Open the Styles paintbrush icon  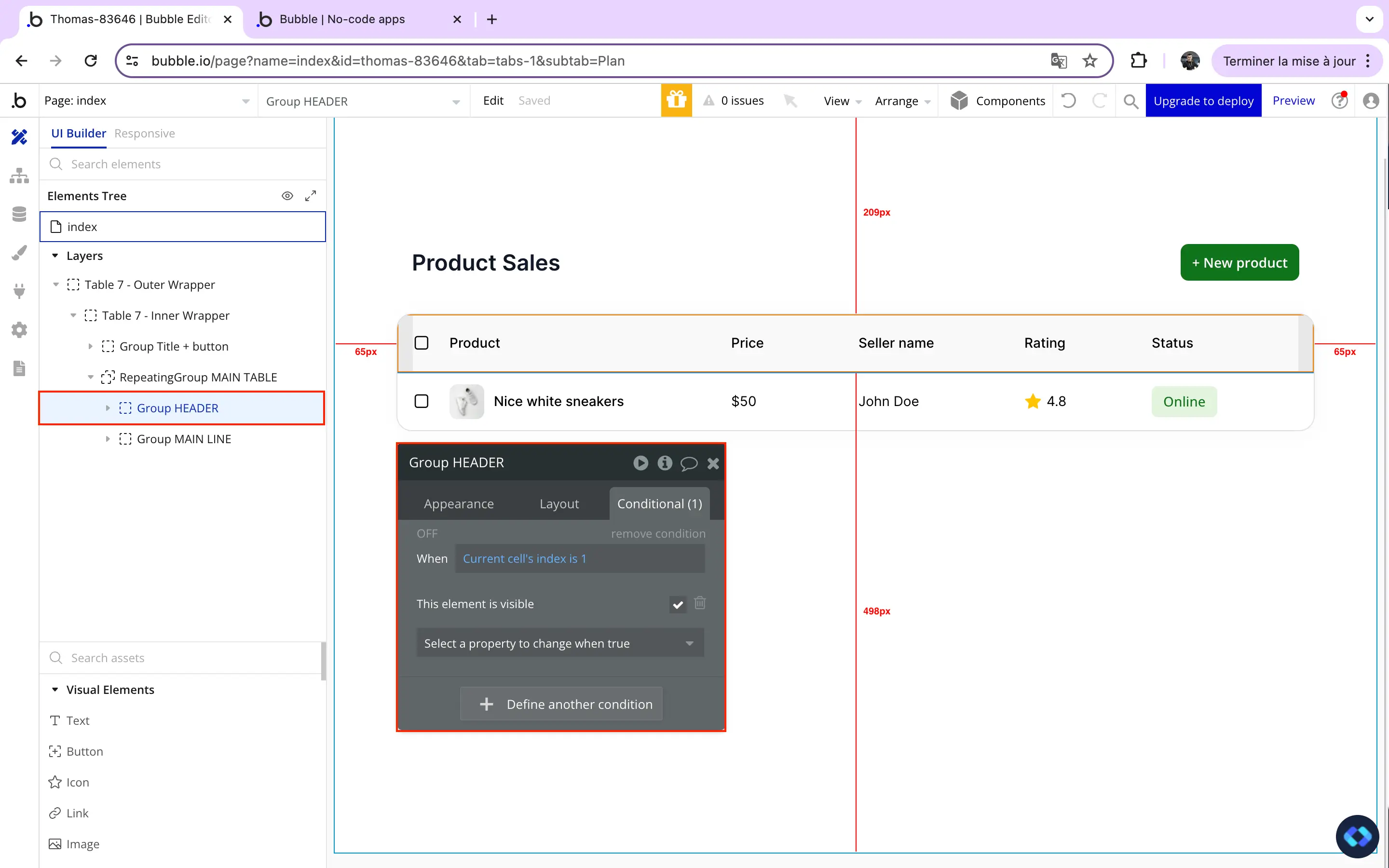click(19, 253)
